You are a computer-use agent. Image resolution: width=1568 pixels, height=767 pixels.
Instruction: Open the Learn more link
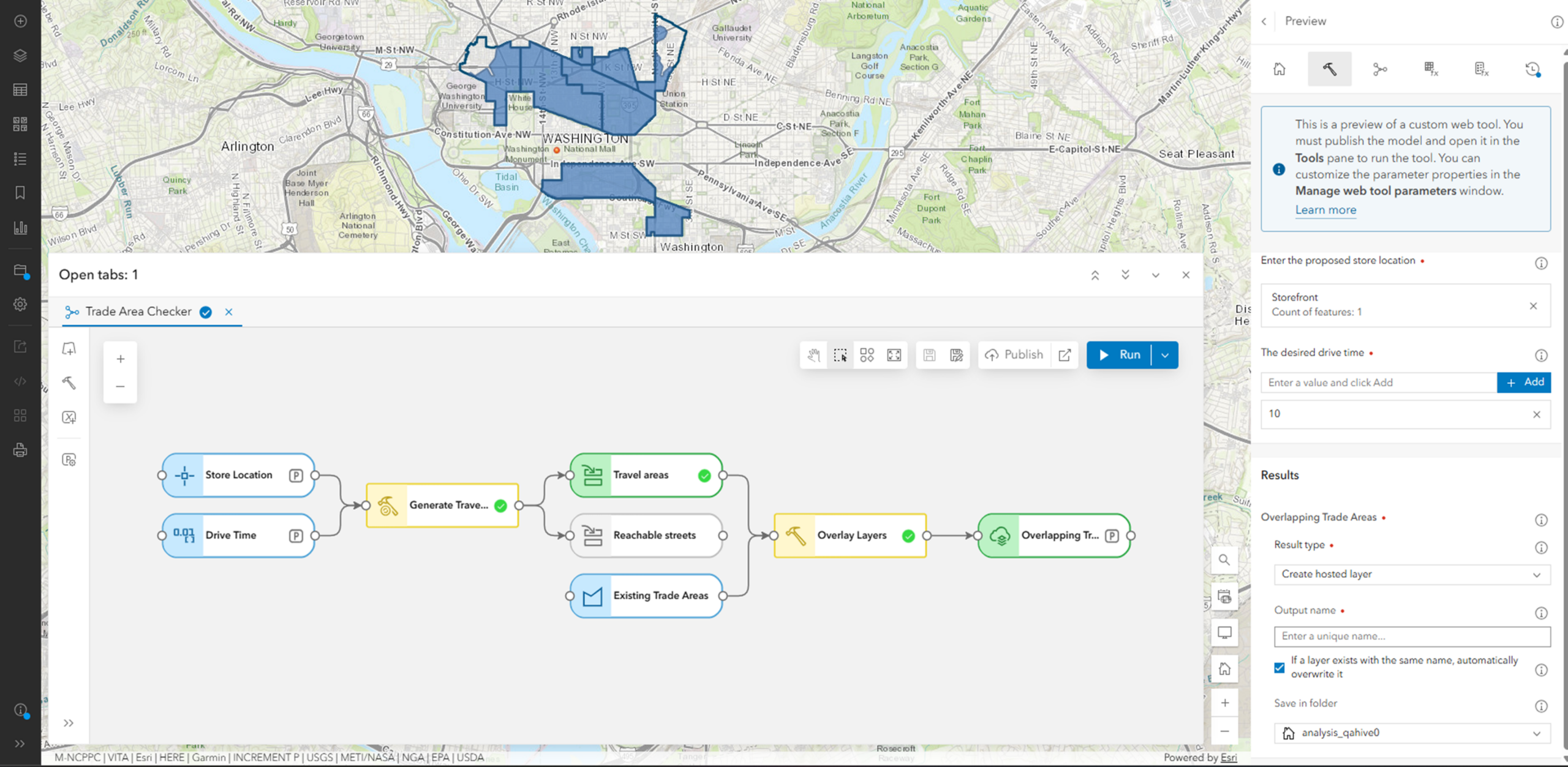(x=1325, y=210)
